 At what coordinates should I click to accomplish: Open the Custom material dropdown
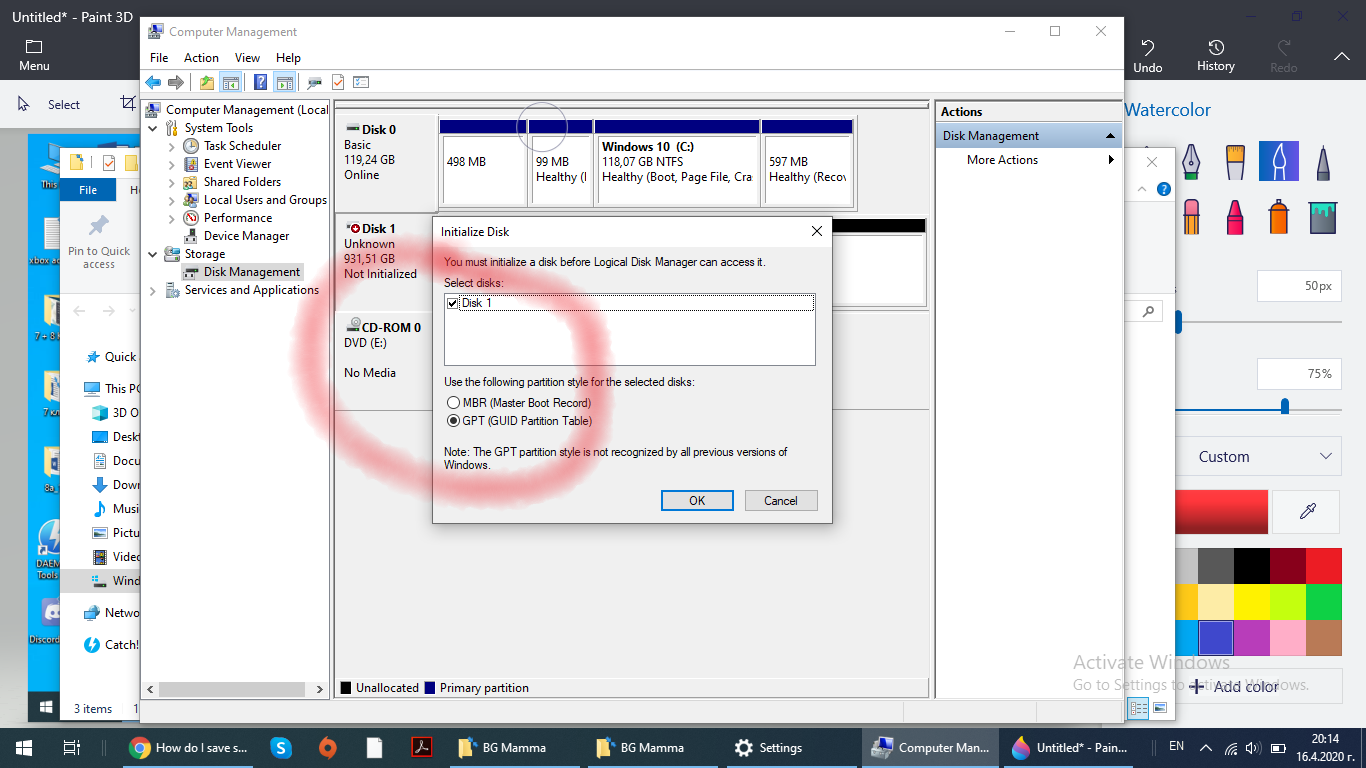(1264, 457)
